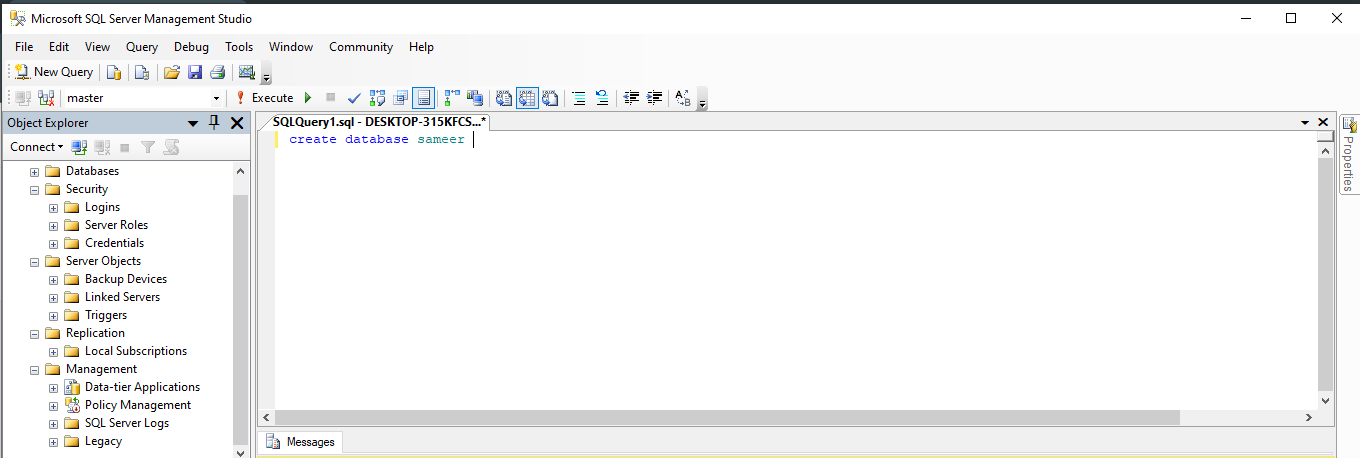This screenshot has width=1360, height=458.
Task: Collapse the Server Objects node
Action: (35, 261)
